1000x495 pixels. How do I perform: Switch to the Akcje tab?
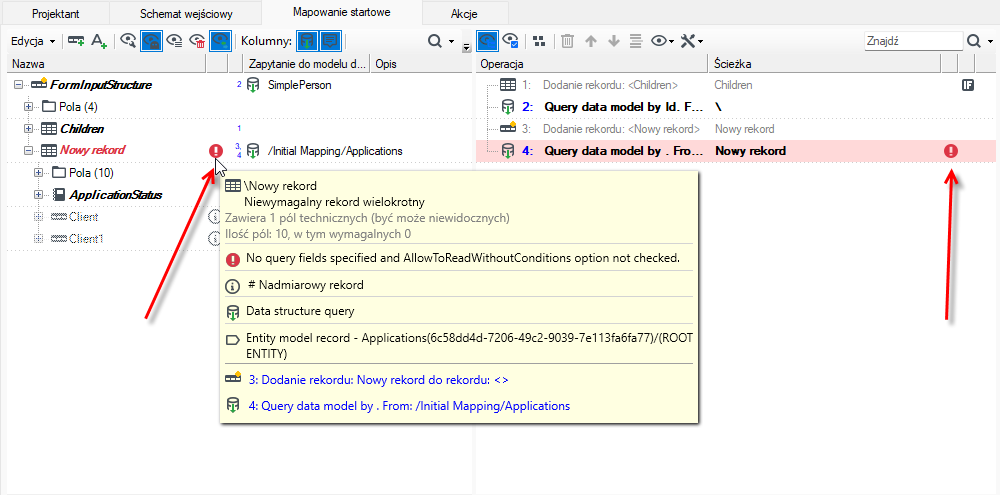click(466, 13)
